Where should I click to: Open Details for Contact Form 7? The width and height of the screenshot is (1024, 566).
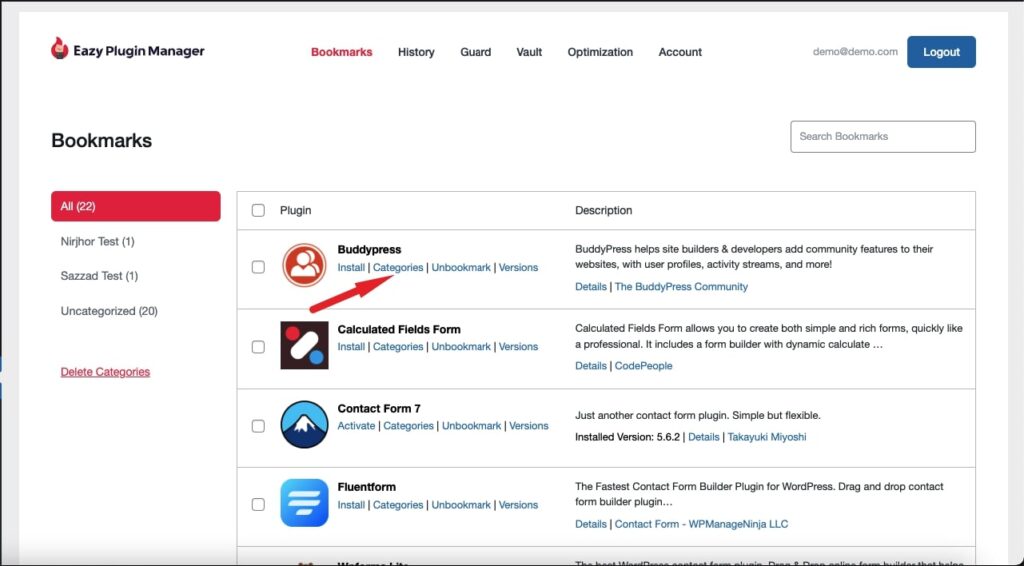pos(703,437)
